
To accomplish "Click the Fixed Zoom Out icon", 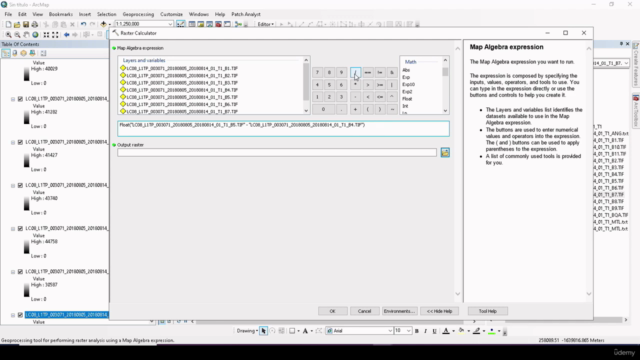I will coord(55,35).
